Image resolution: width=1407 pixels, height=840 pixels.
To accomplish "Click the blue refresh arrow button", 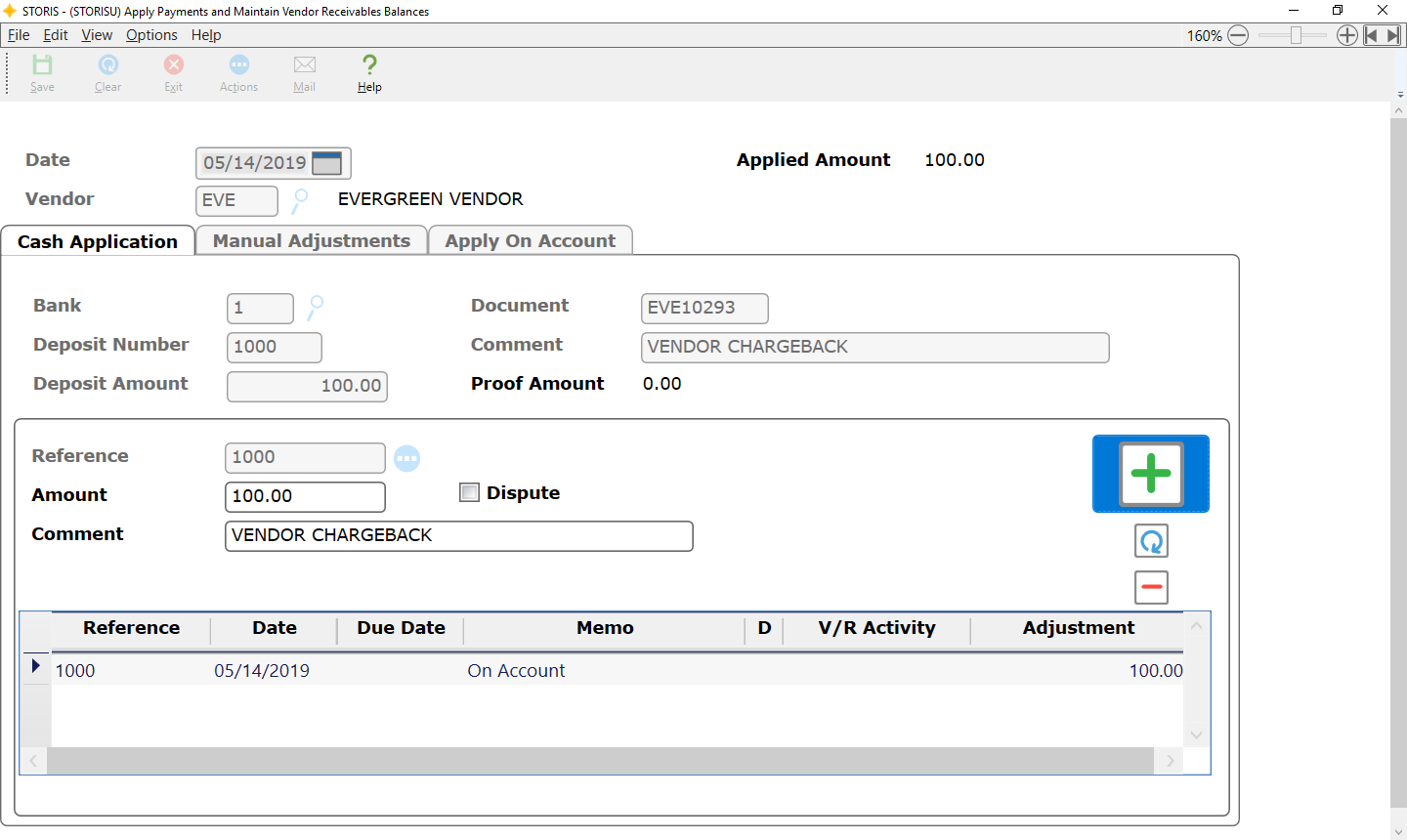I will (x=1151, y=541).
